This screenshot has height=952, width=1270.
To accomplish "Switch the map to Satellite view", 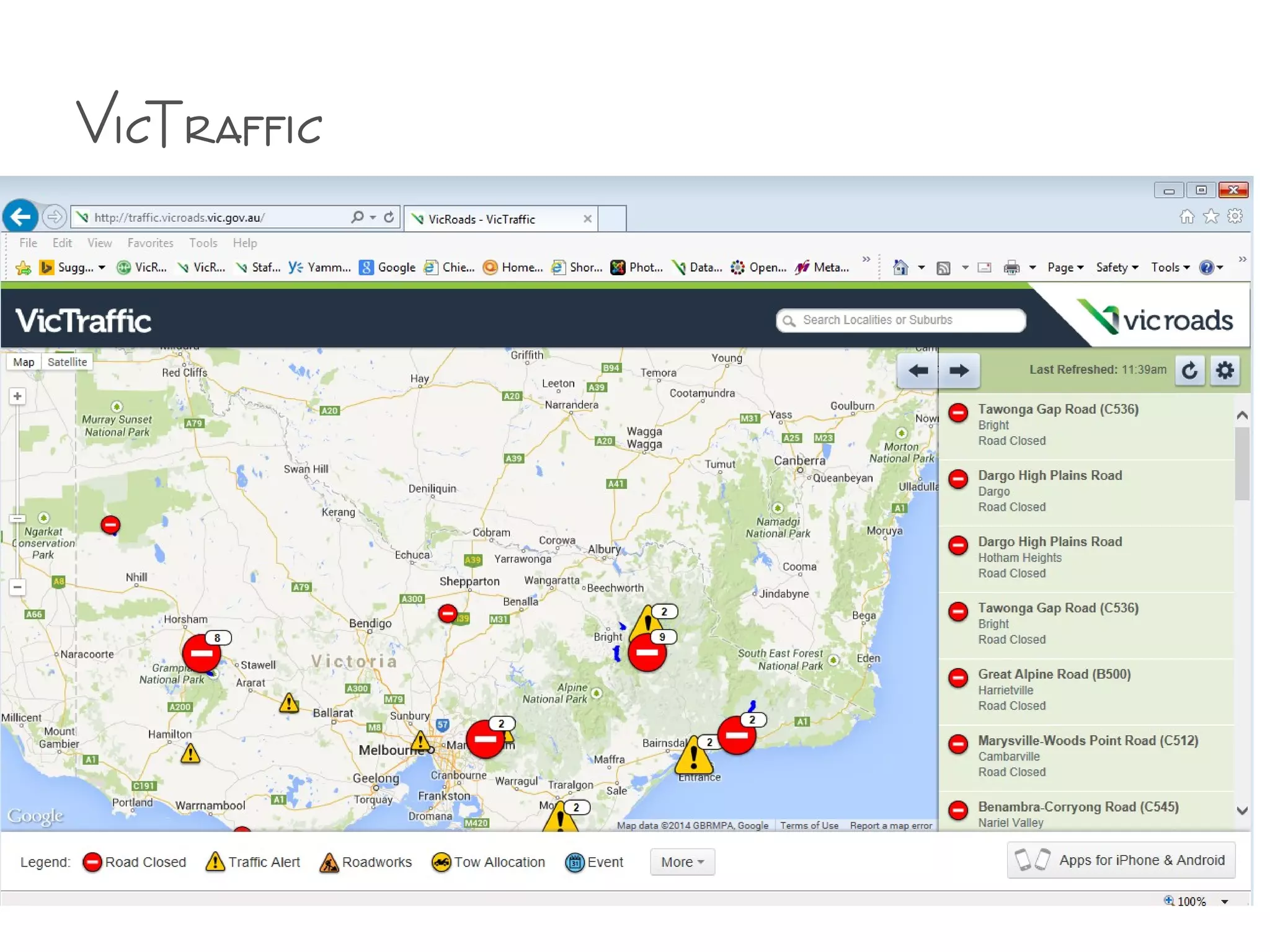I will click(67, 362).
